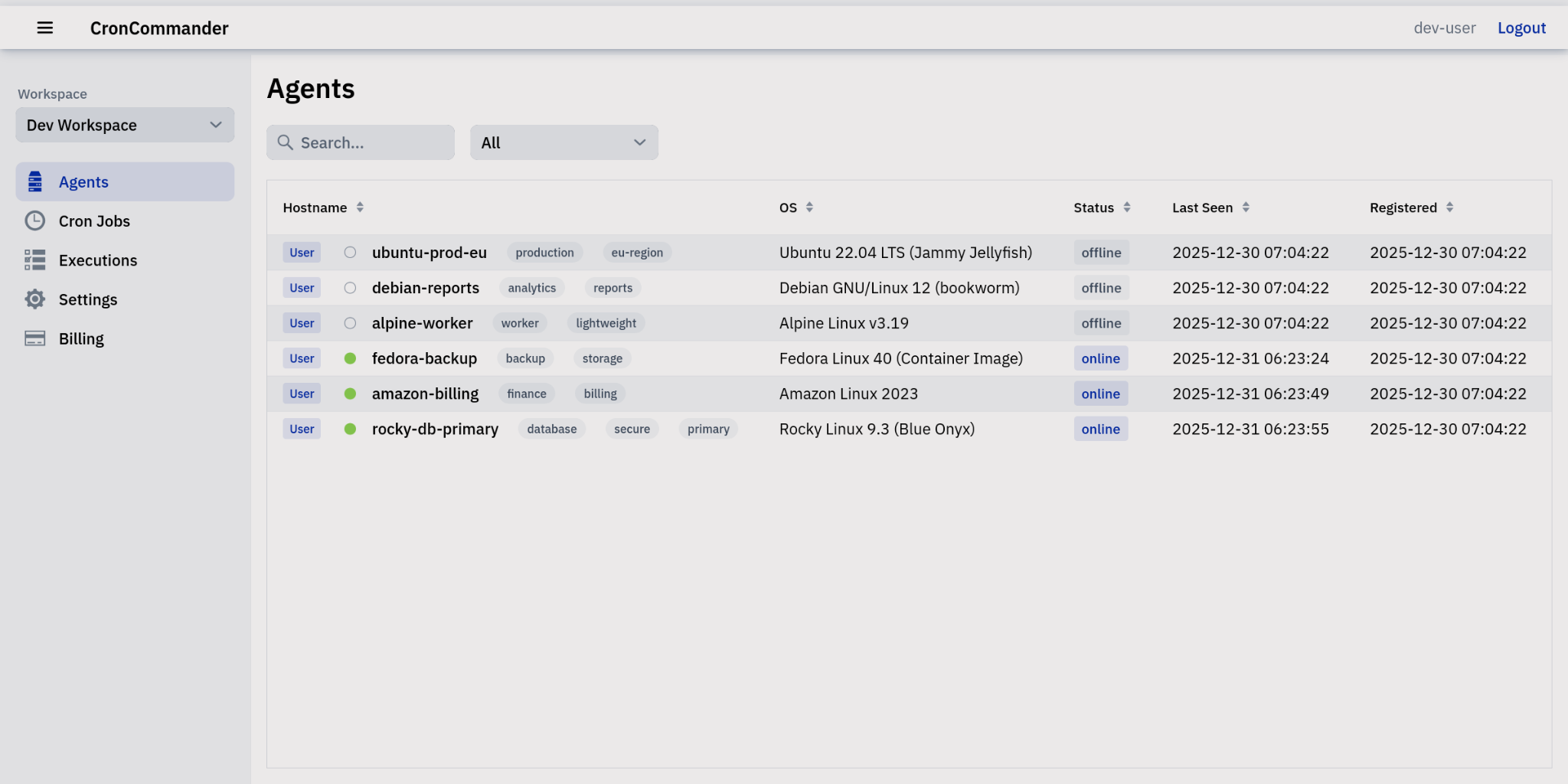Click the User badge next to amazon-billing
Viewport: 1568px width, 784px height.
(x=301, y=393)
